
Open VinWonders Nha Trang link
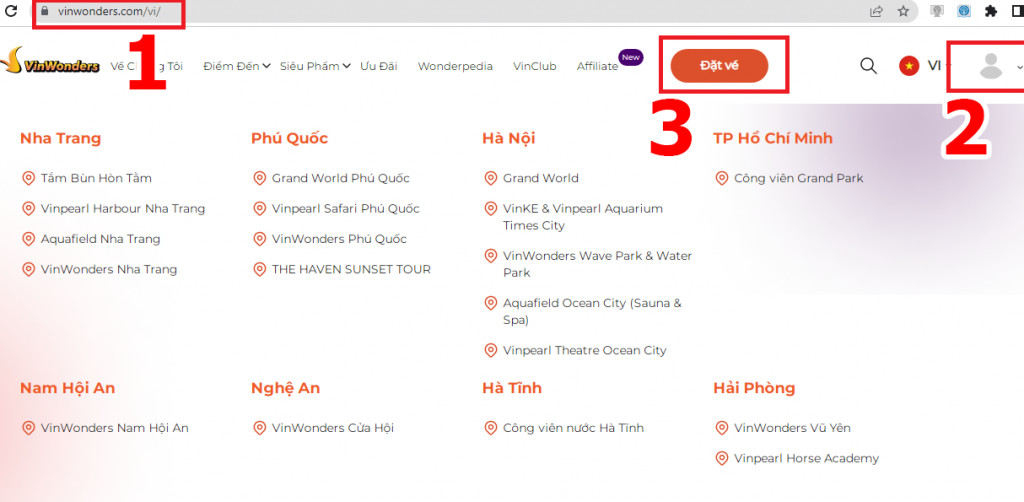tap(108, 269)
